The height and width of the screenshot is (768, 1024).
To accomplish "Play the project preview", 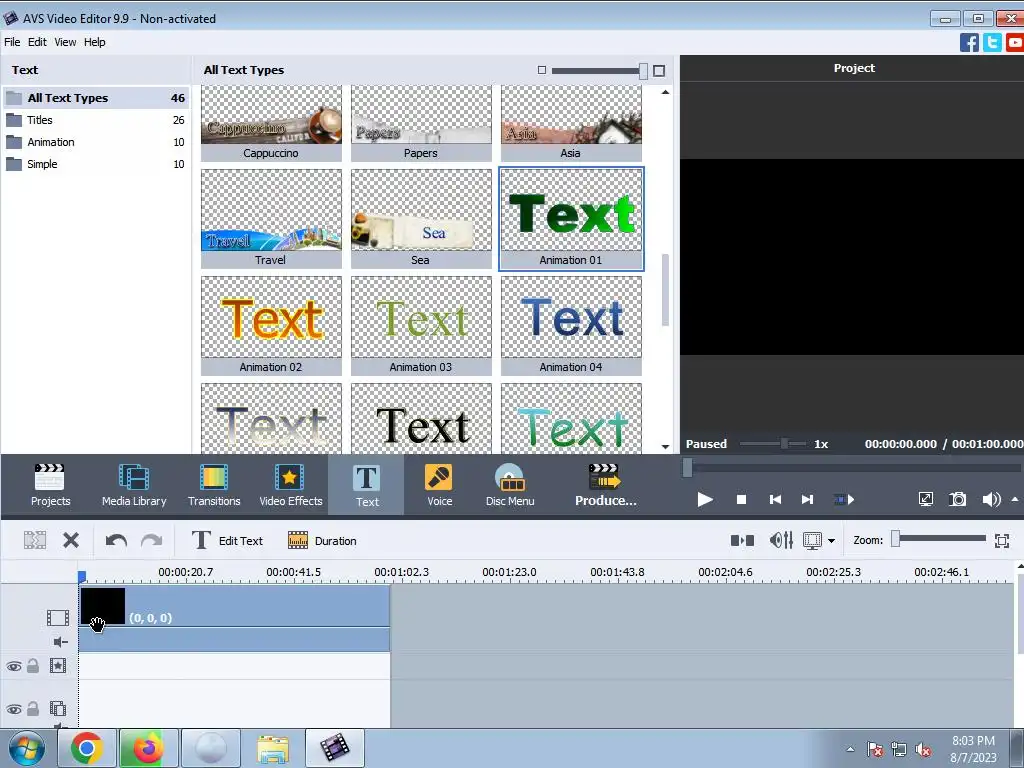I will tap(705, 500).
